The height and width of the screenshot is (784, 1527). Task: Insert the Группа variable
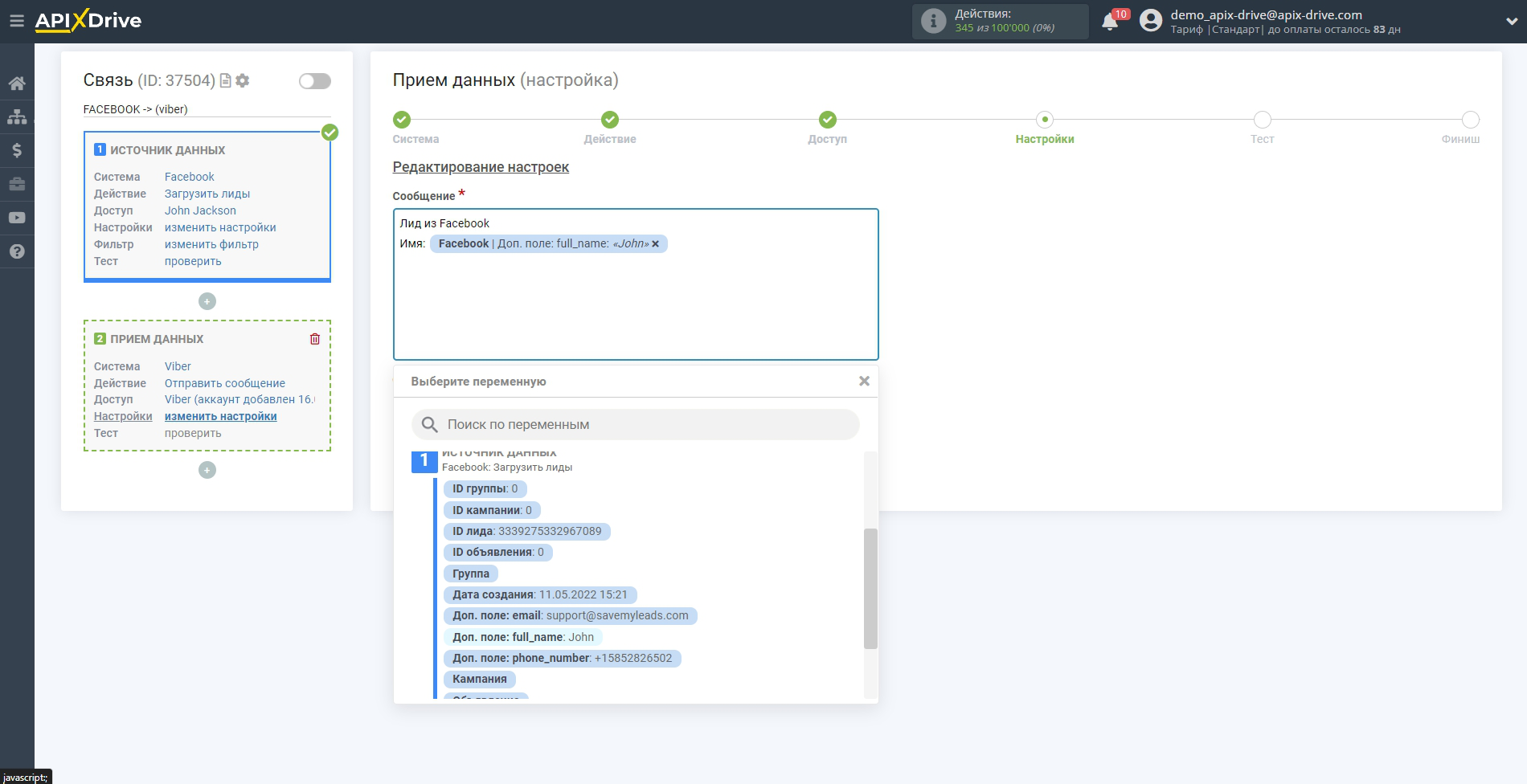click(x=470, y=574)
